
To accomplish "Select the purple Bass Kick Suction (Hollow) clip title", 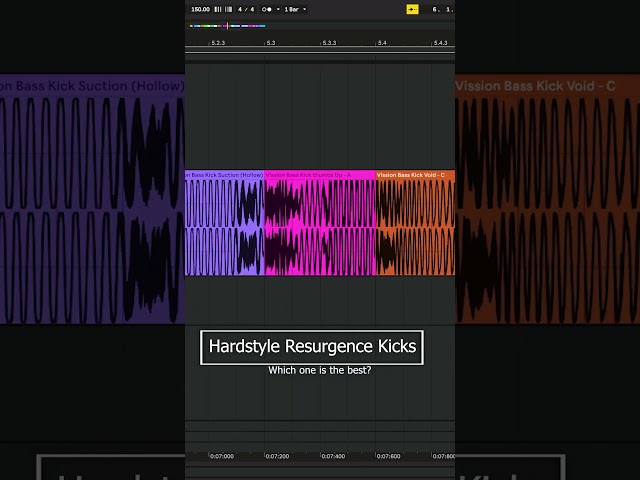I will pyautogui.click(x=224, y=175).
